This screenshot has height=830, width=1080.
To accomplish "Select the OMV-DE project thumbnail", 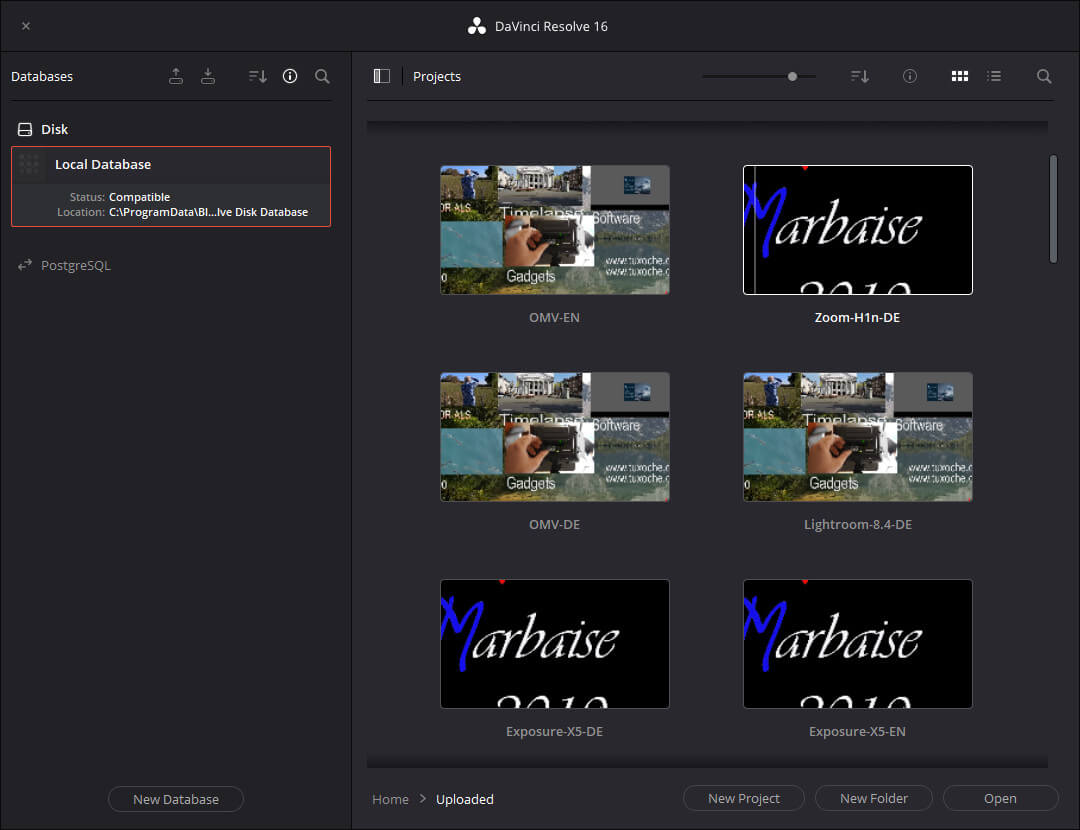I will click(554, 437).
